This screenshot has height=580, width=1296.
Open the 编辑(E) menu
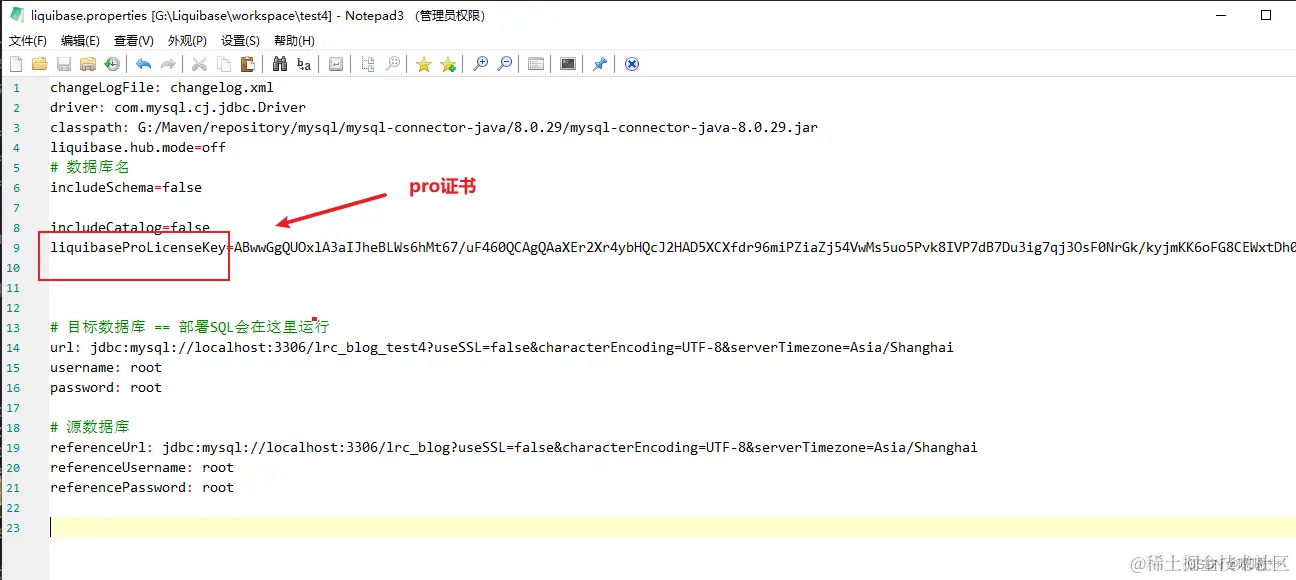pos(80,41)
